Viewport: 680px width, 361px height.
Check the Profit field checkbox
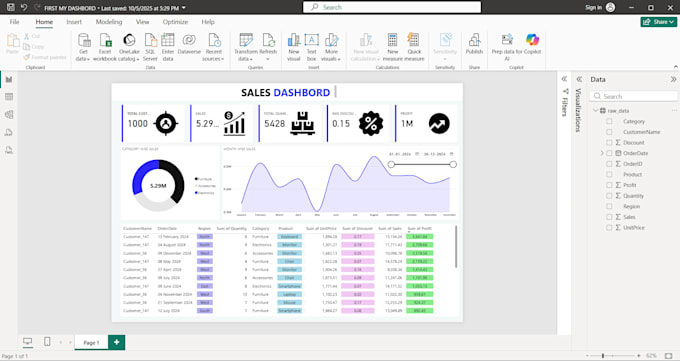(609, 185)
